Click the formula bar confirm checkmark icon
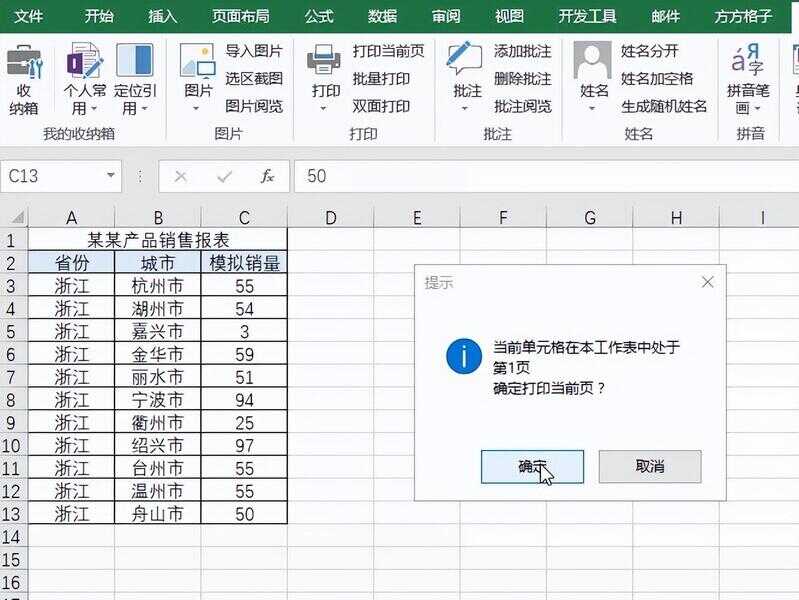 224,176
